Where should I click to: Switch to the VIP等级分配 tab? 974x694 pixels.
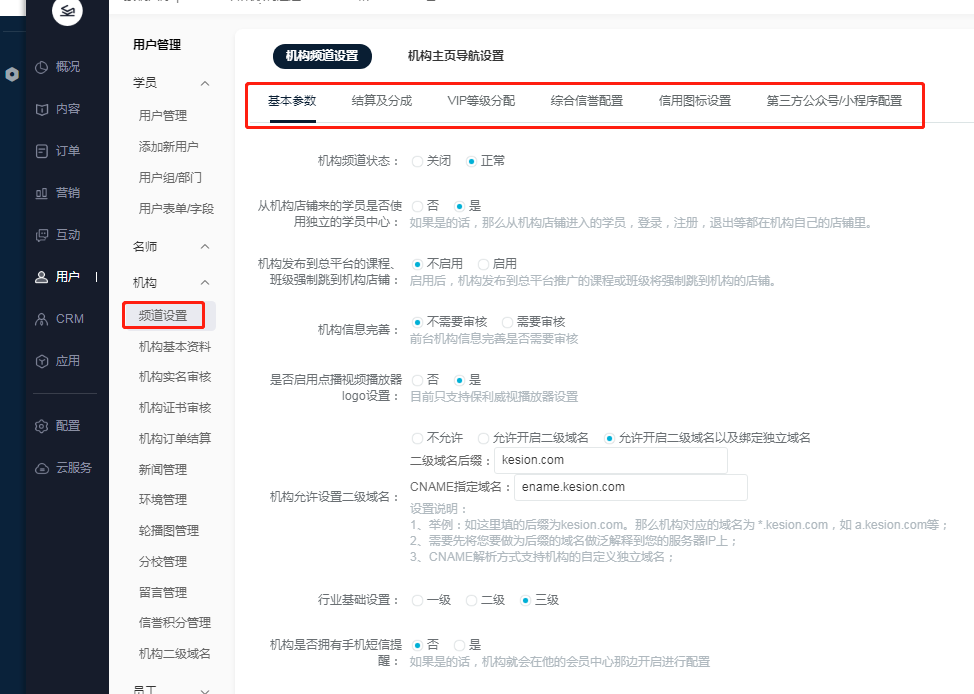click(481, 101)
